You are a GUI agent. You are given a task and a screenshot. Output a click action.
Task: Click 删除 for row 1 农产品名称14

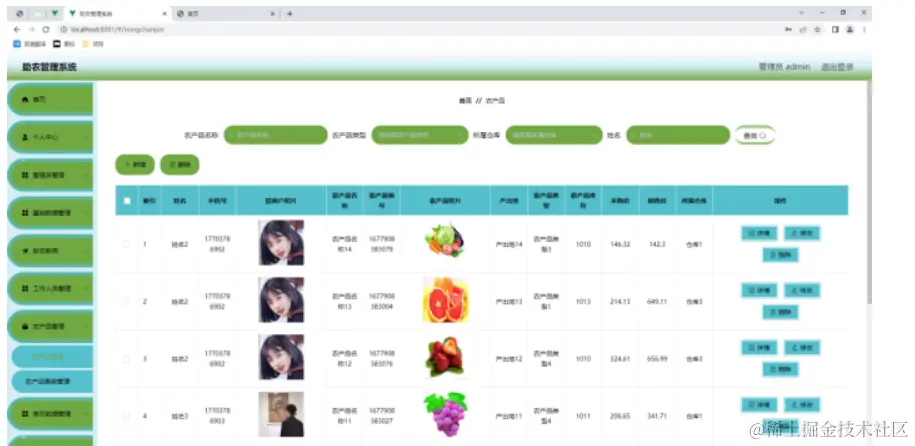[780, 255]
